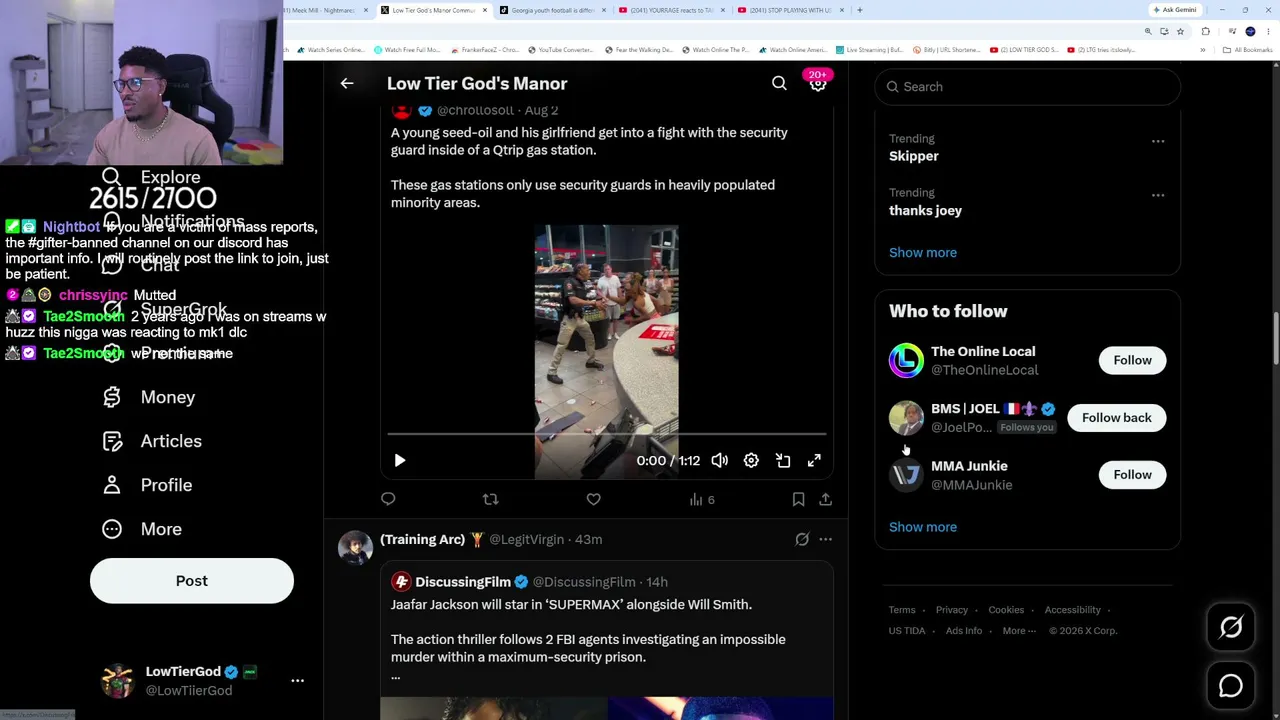Show more trending topics
The image size is (1280, 720).
[x=923, y=253]
